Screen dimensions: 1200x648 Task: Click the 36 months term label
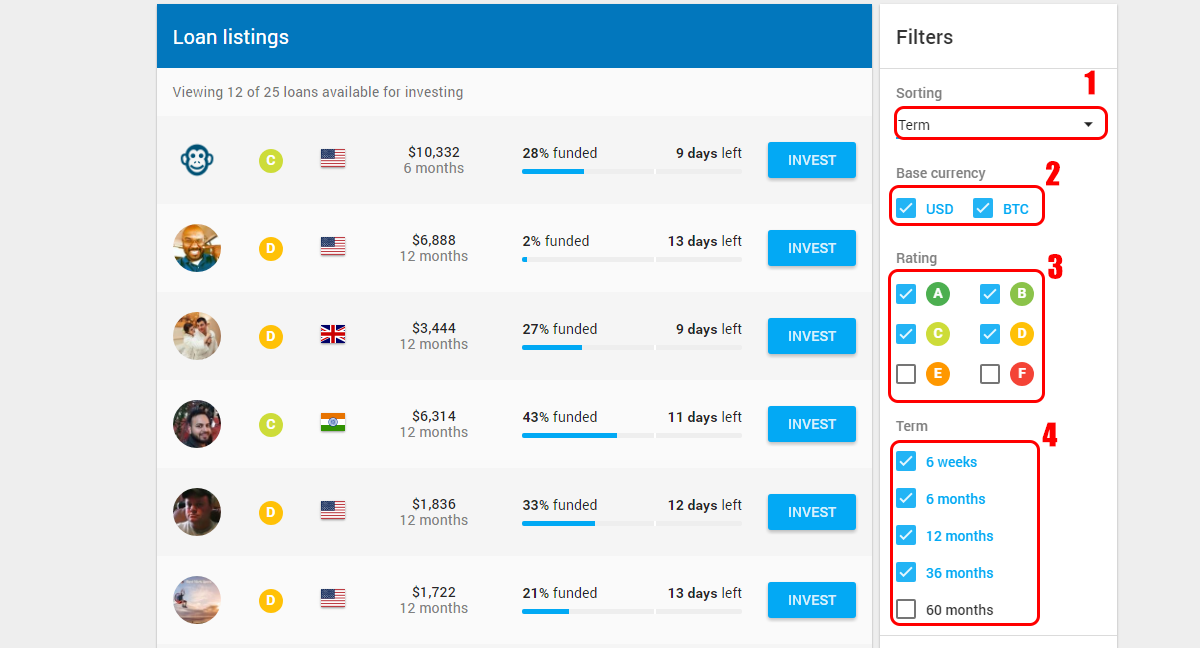pyautogui.click(x=960, y=573)
